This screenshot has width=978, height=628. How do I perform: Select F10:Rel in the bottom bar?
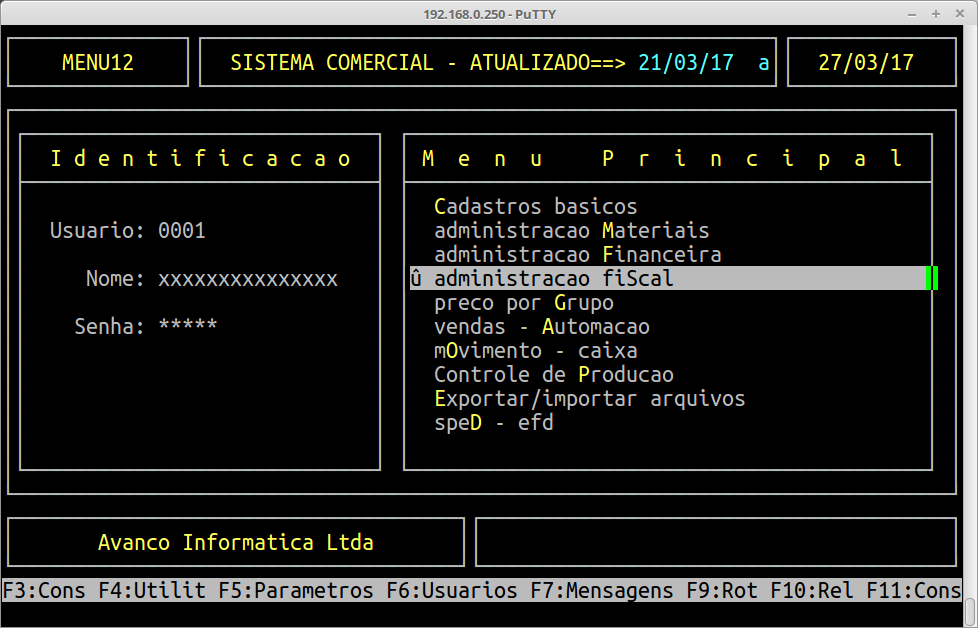click(821, 591)
